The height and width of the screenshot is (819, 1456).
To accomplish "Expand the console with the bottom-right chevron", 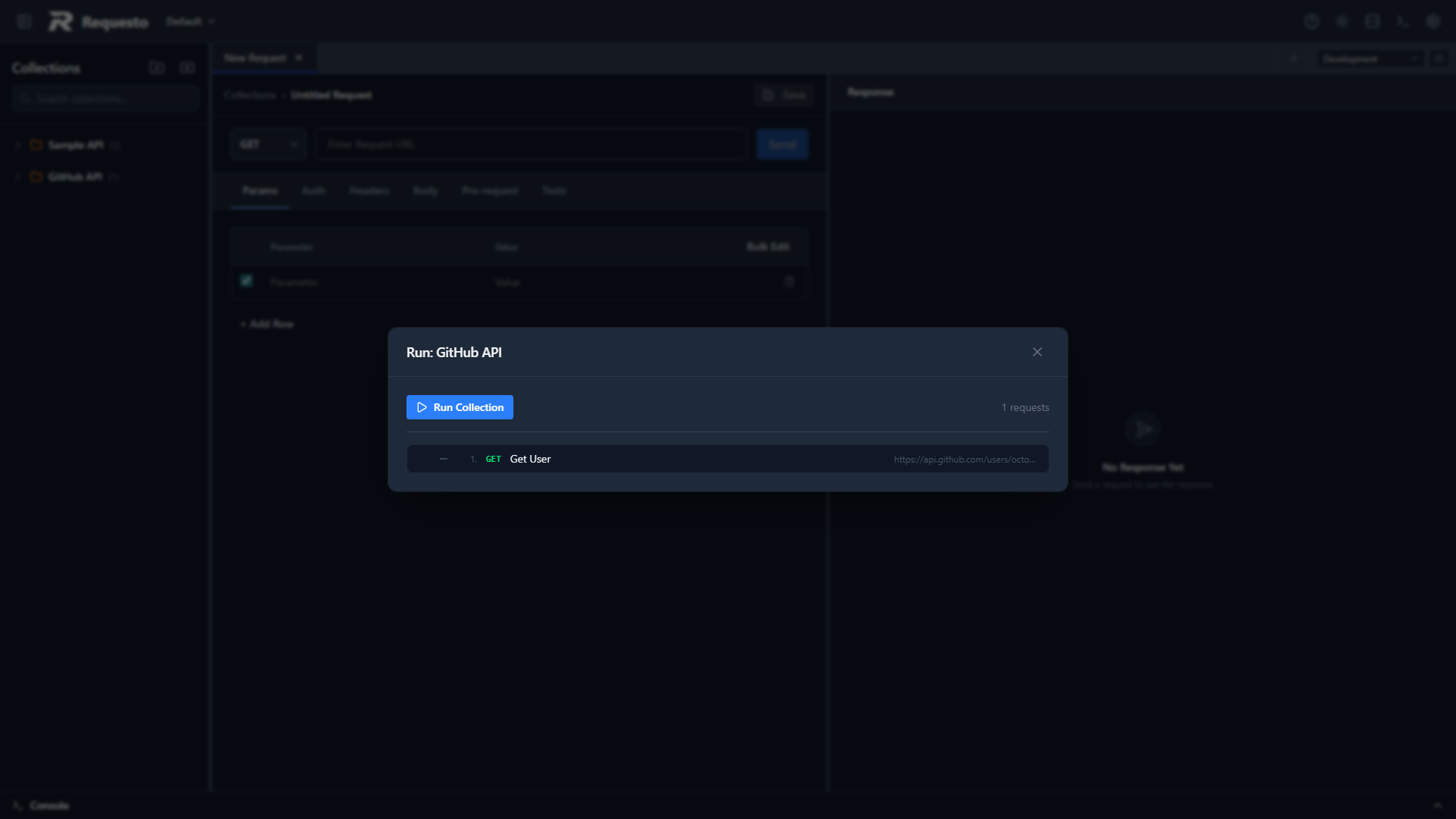I will click(x=1438, y=805).
